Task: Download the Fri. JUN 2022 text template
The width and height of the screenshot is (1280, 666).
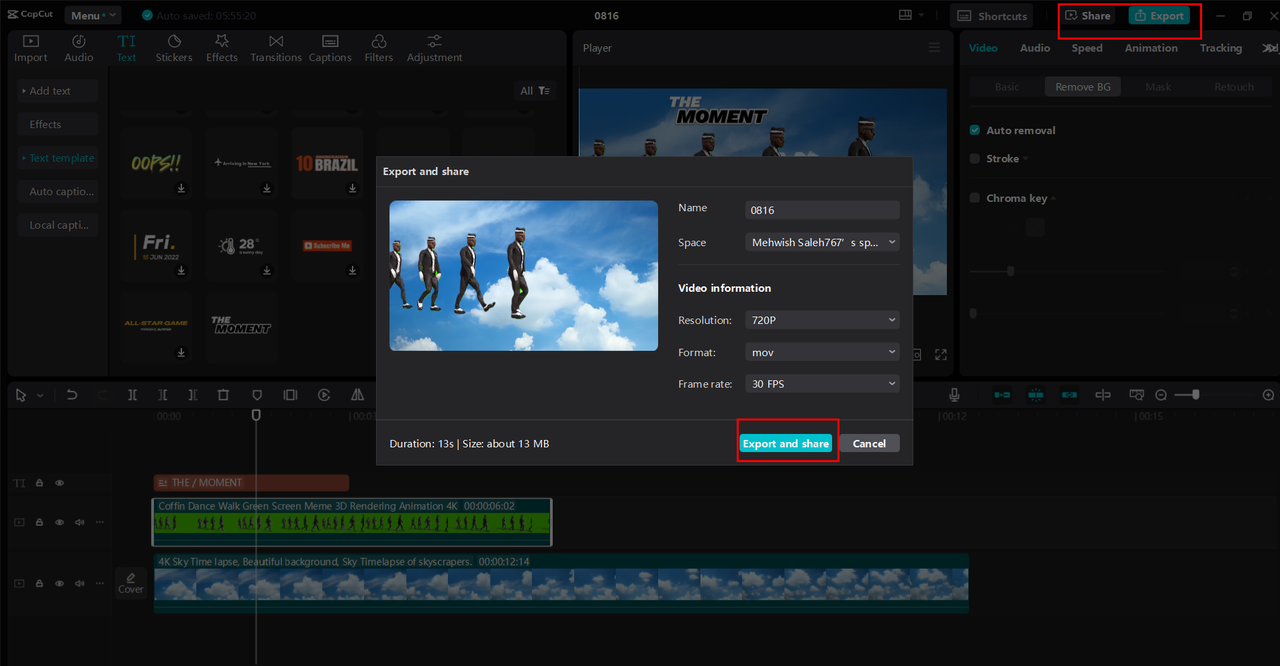Action: (x=182, y=270)
